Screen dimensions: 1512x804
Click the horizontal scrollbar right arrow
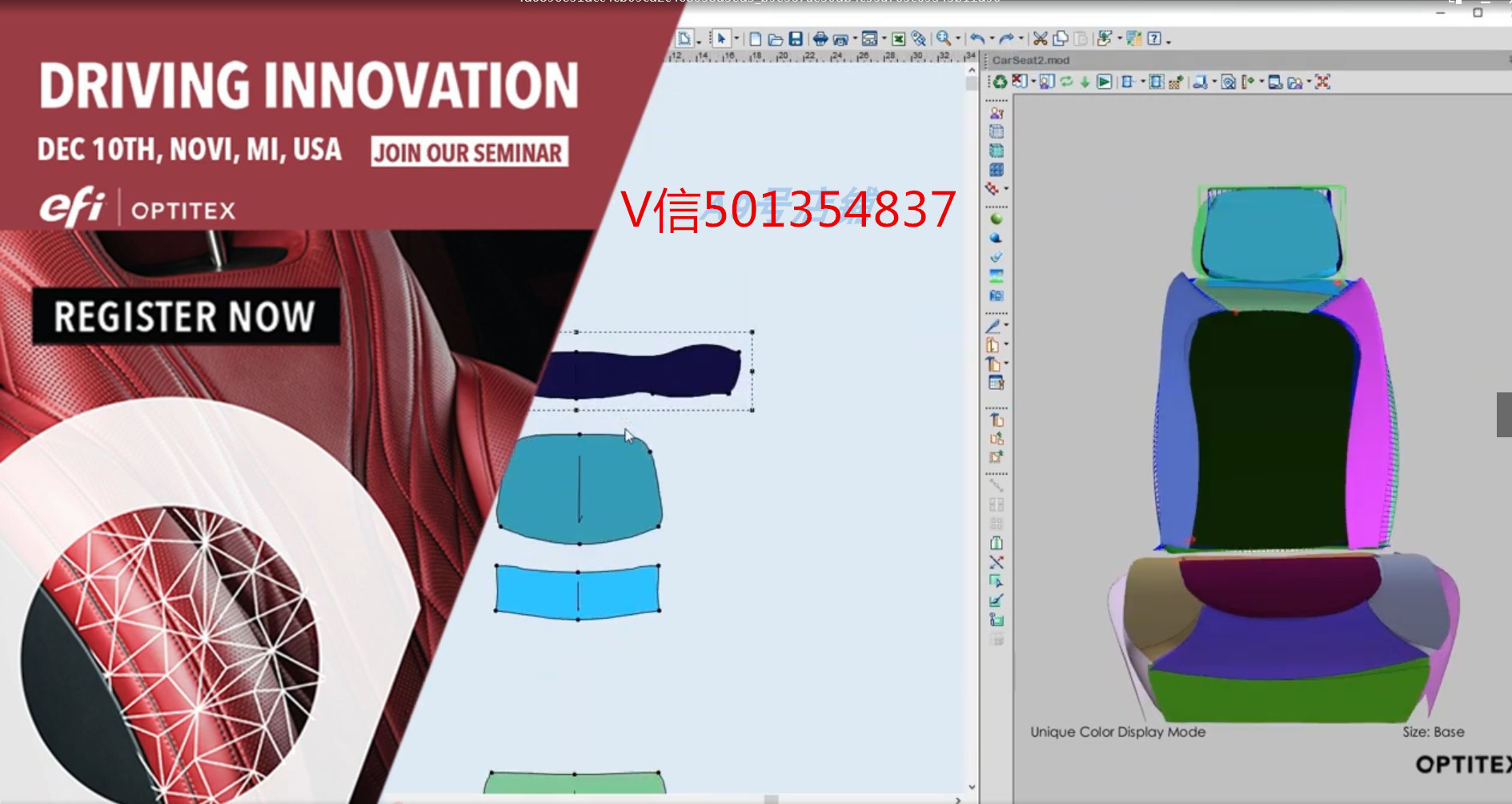(958, 799)
